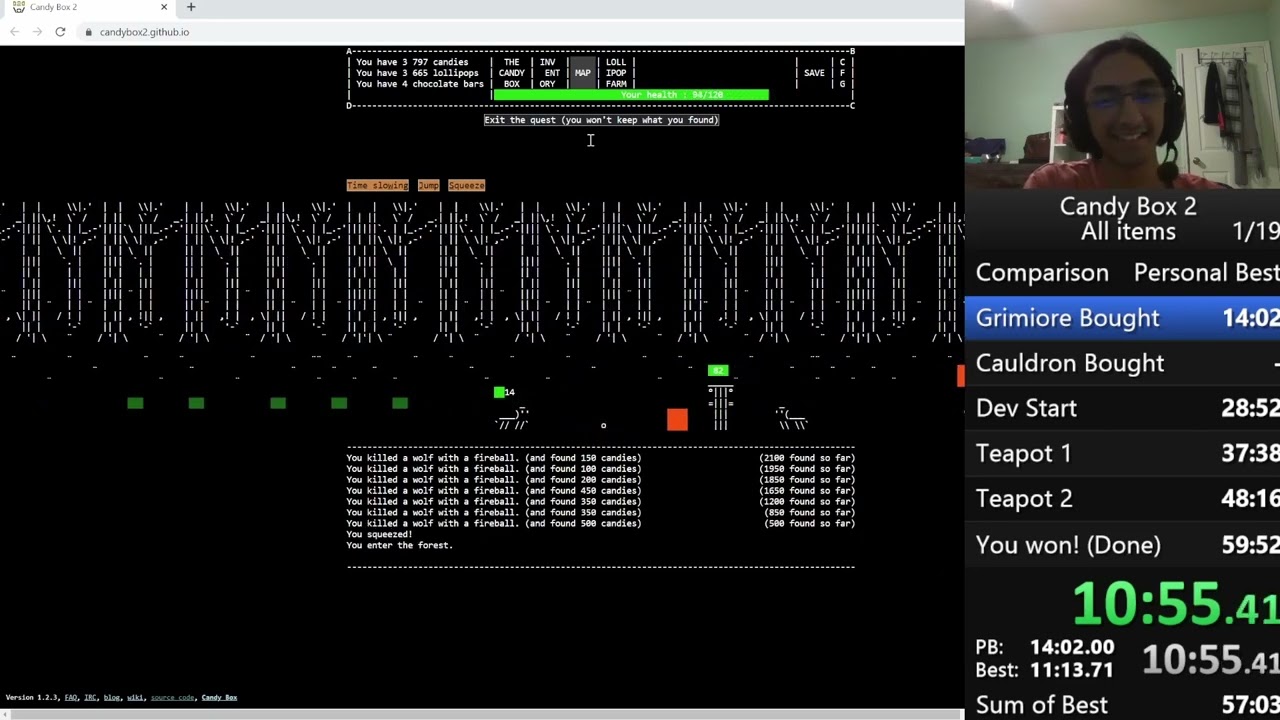This screenshot has height=720, width=1280.
Task: Click 'You have 3 797 candies' text
Action: 412,62
